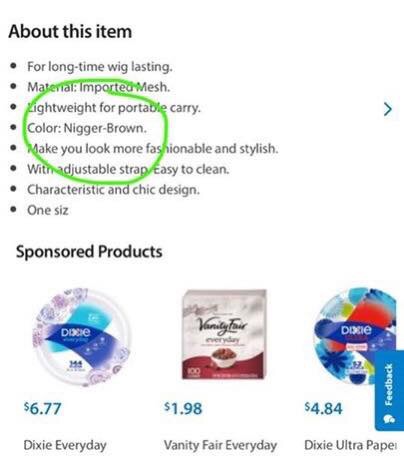Open the Vanity Fair Everyday title link

[220, 445]
